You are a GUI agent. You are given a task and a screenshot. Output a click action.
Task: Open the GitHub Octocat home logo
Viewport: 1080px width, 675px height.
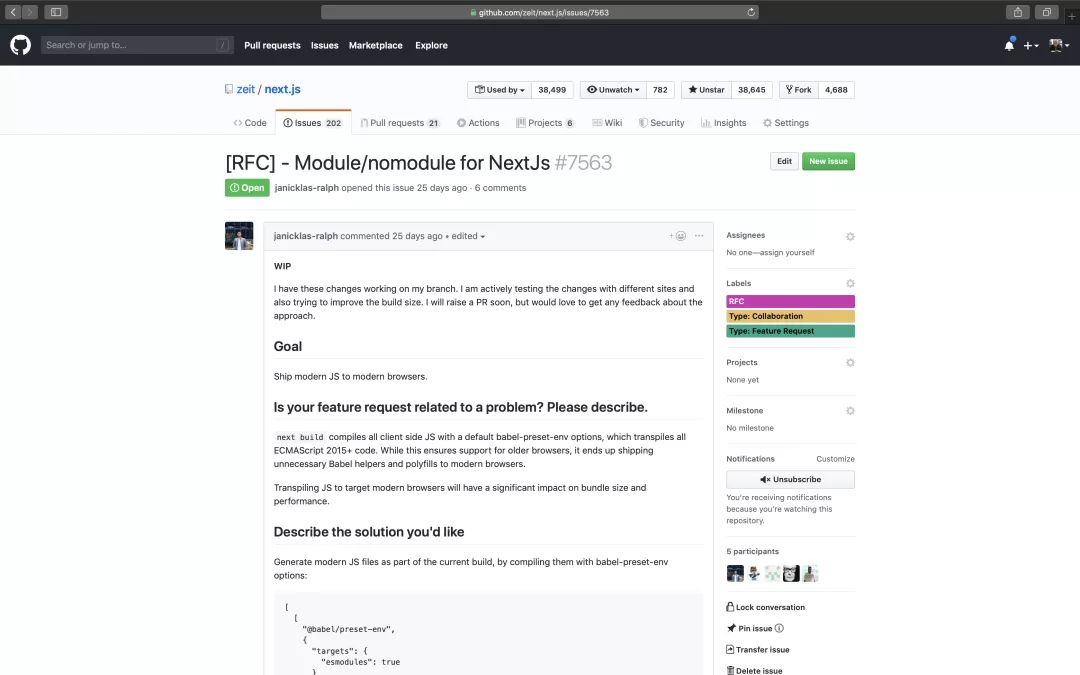(x=21, y=45)
